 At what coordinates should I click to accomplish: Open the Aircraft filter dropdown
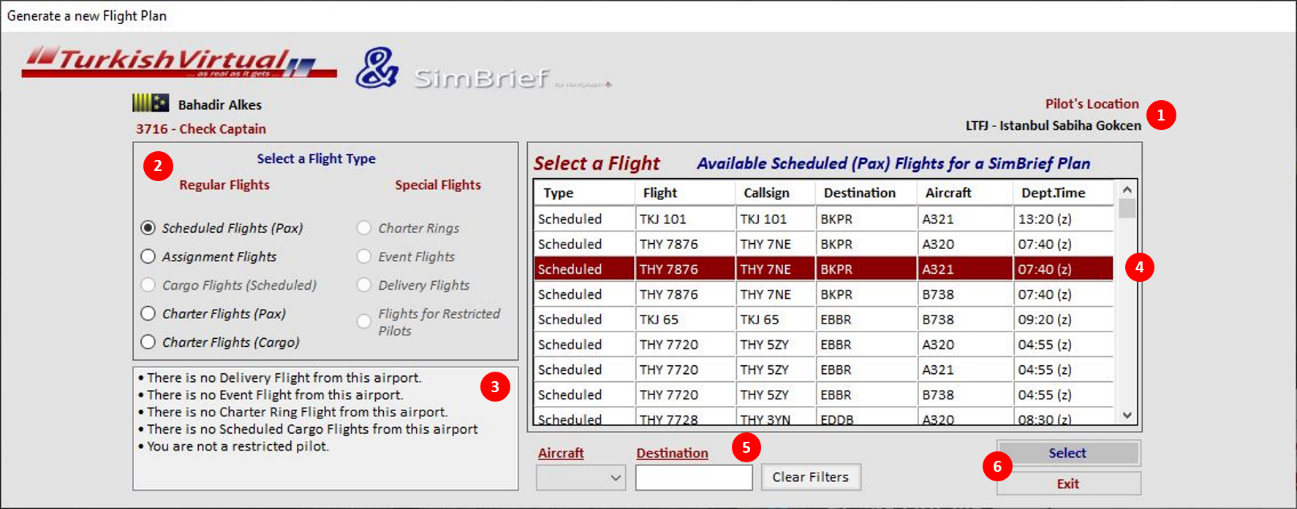pos(580,478)
